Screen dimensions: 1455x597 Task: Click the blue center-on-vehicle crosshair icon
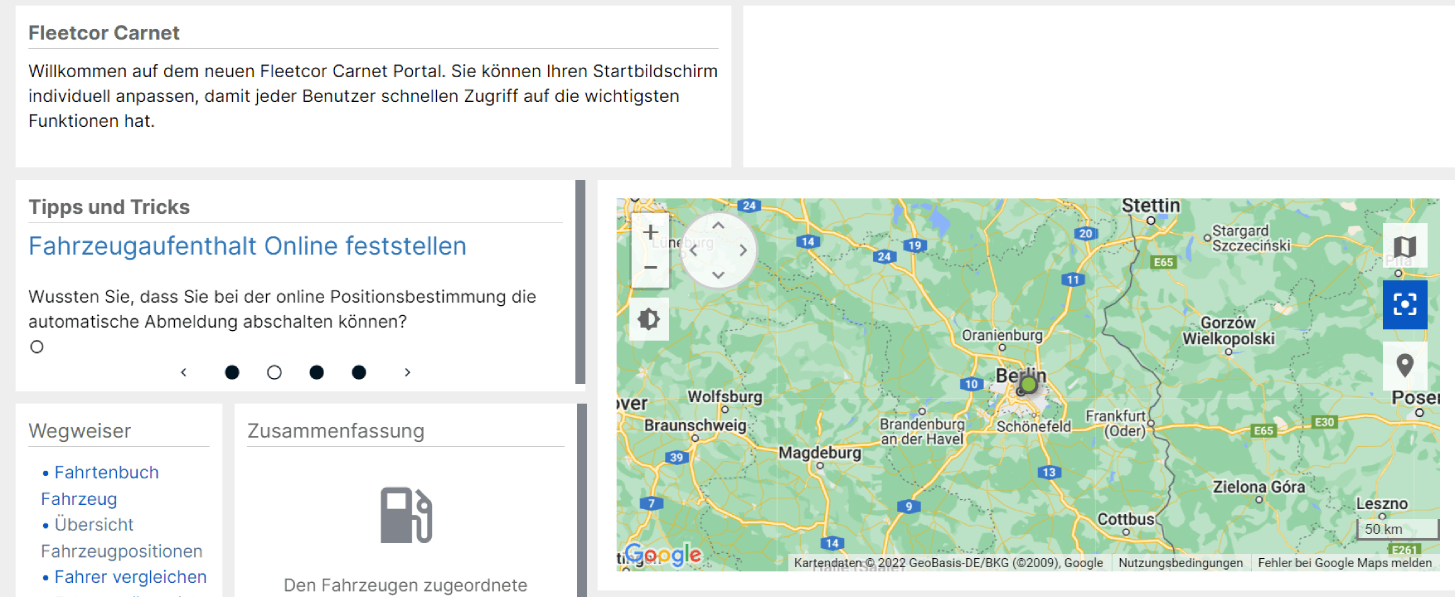coord(1405,305)
